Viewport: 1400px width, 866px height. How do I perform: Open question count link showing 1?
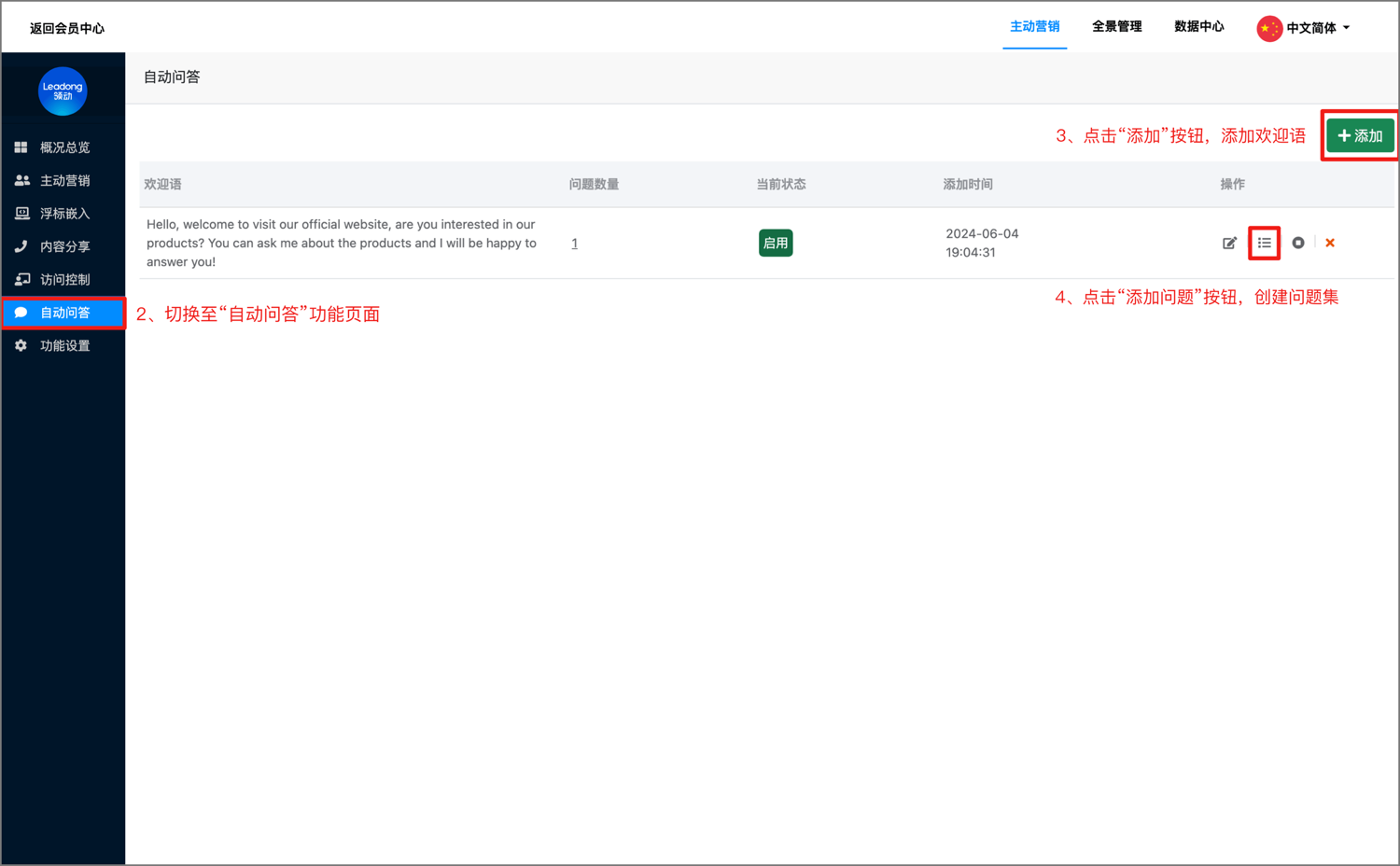(574, 243)
